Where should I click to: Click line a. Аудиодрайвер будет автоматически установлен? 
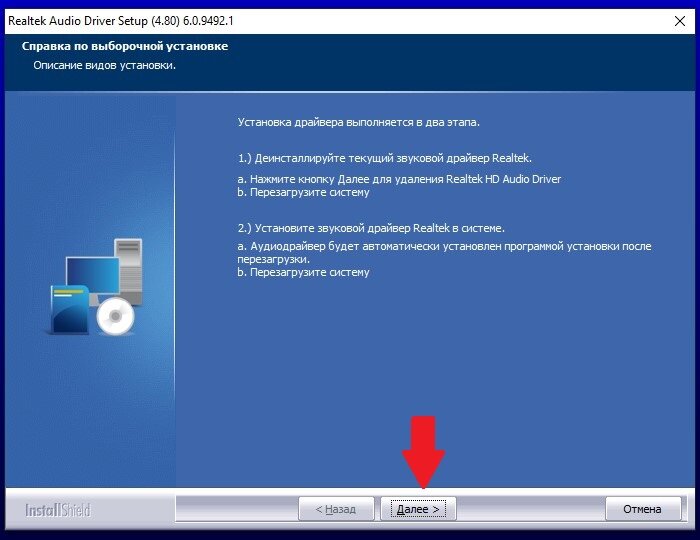[x=444, y=252]
